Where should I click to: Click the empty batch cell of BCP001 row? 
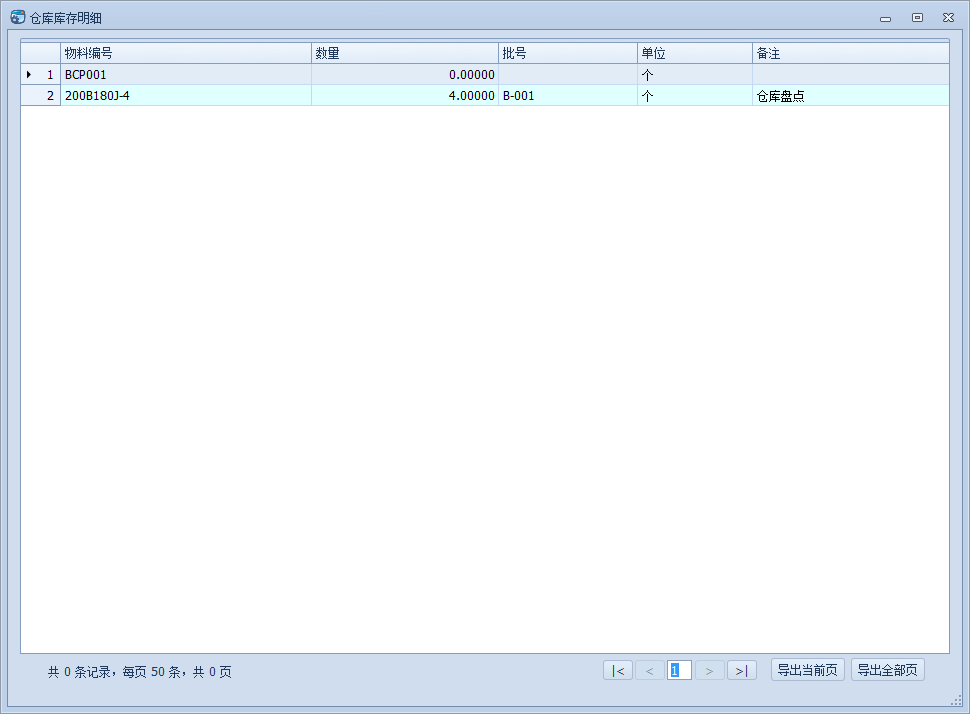coord(568,75)
